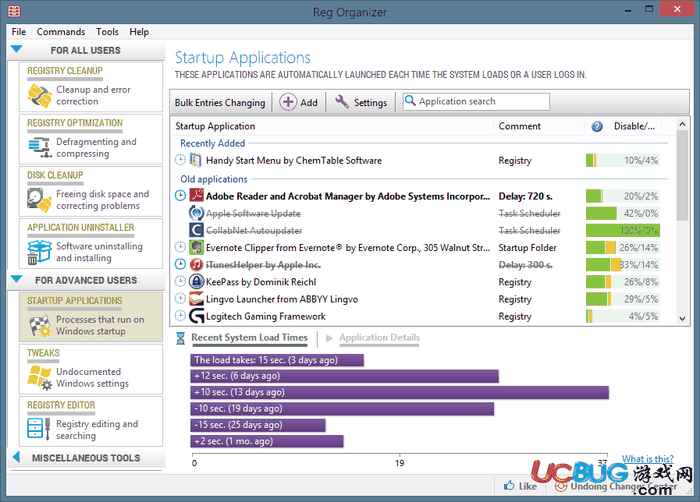Toggle delay clock for Evernote Clipper entry

click(x=180, y=247)
